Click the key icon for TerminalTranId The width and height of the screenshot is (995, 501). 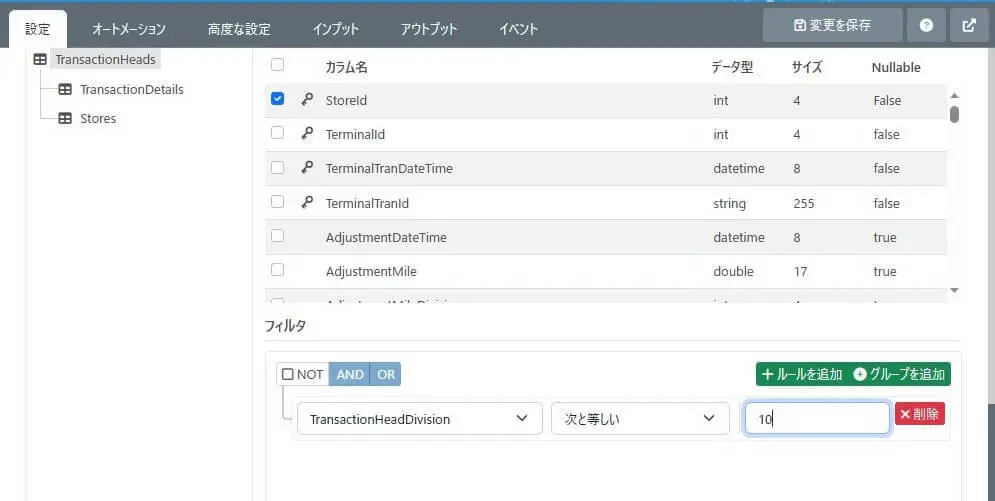pos(307,202)
